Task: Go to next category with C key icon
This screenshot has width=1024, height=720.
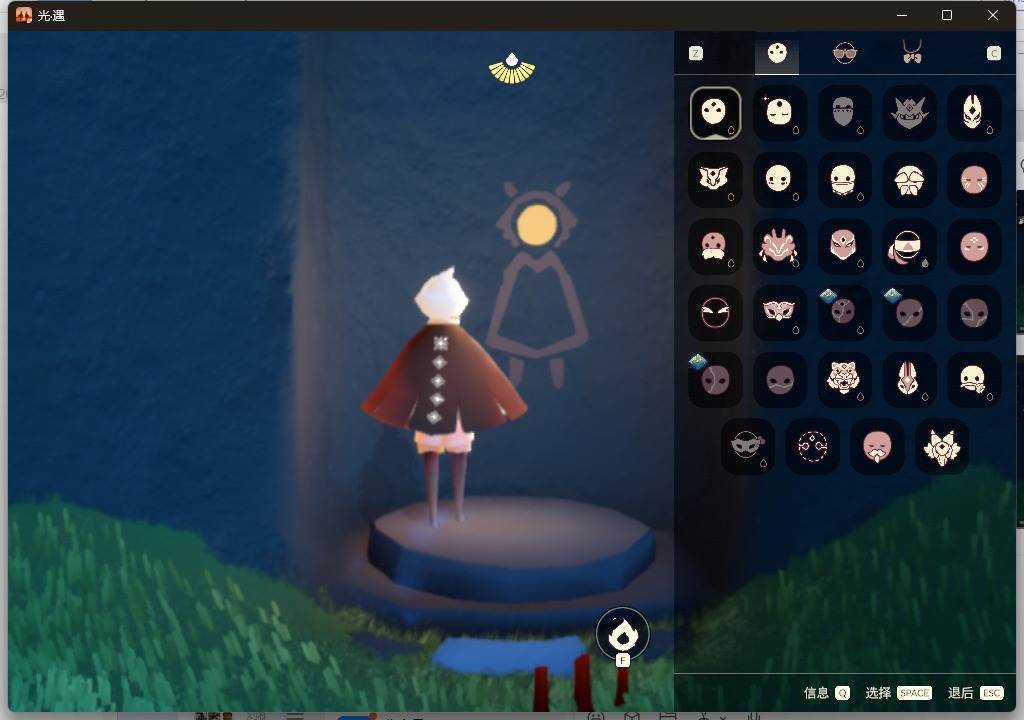Action: tap(993, 54)
